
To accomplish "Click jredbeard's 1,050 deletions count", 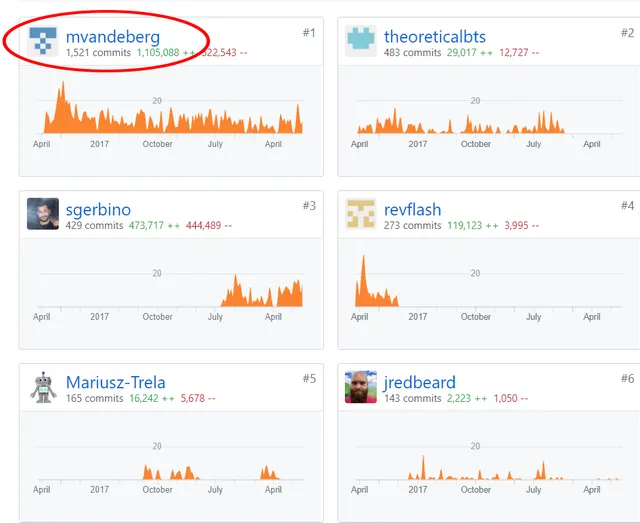I will coord(511,398).
